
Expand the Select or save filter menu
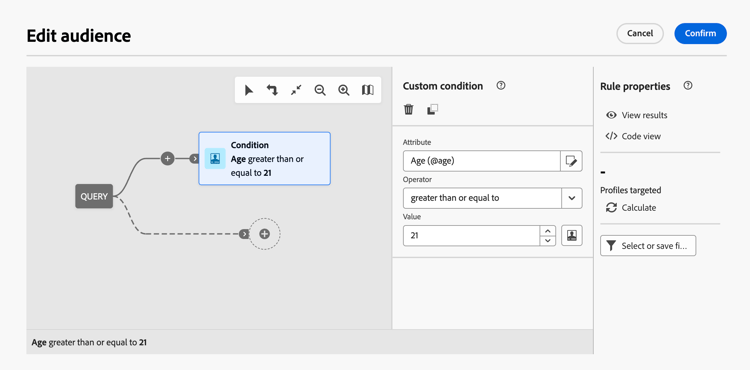(648, 246)
